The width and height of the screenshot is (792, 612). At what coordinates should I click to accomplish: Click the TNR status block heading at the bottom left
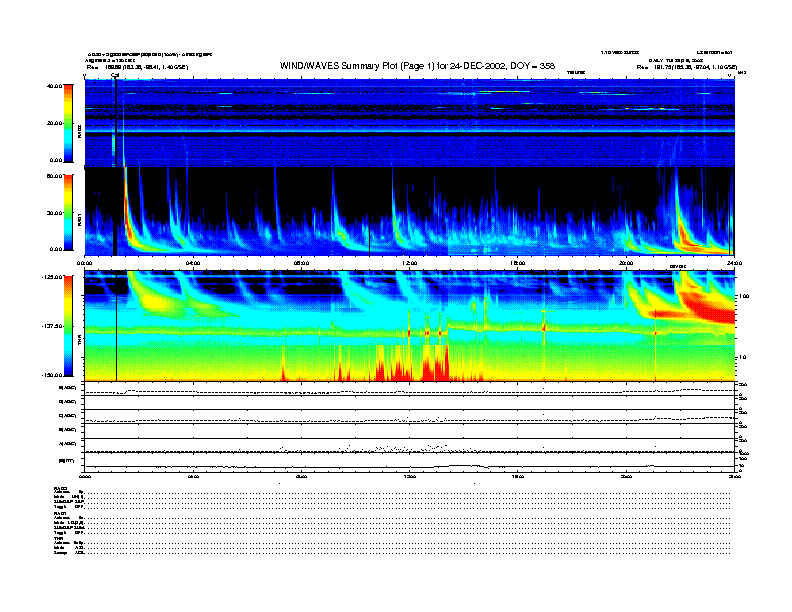[58, 539]
